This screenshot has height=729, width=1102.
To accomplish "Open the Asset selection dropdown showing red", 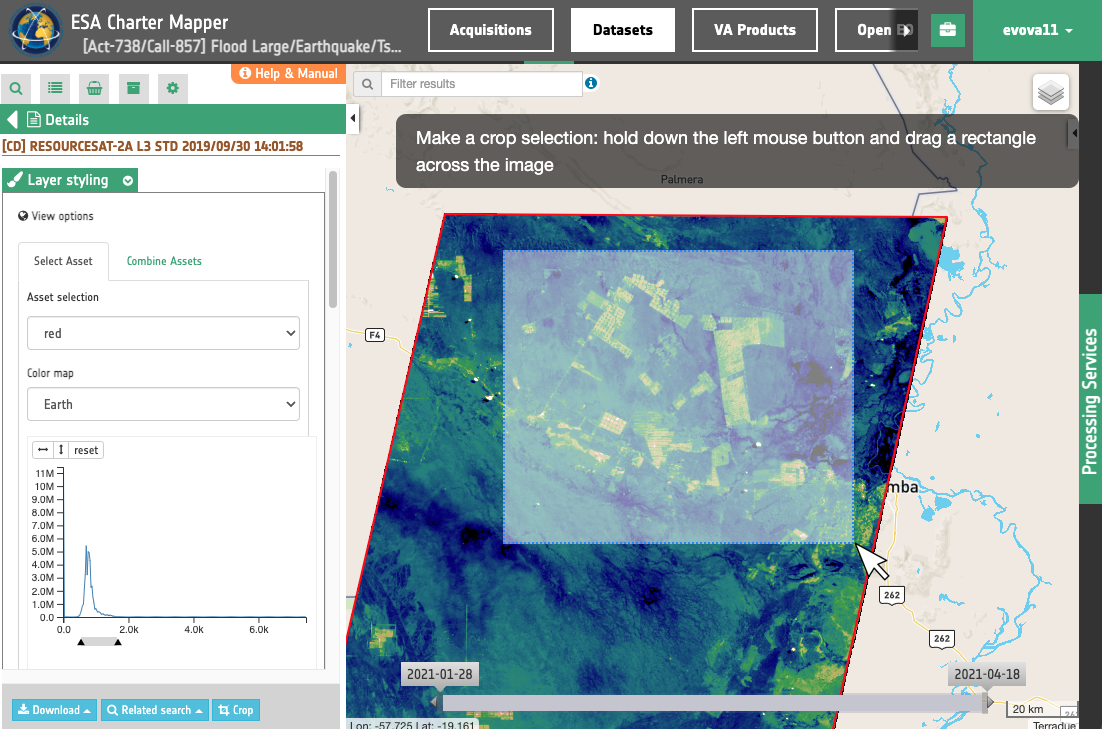I will click(163, 333).
